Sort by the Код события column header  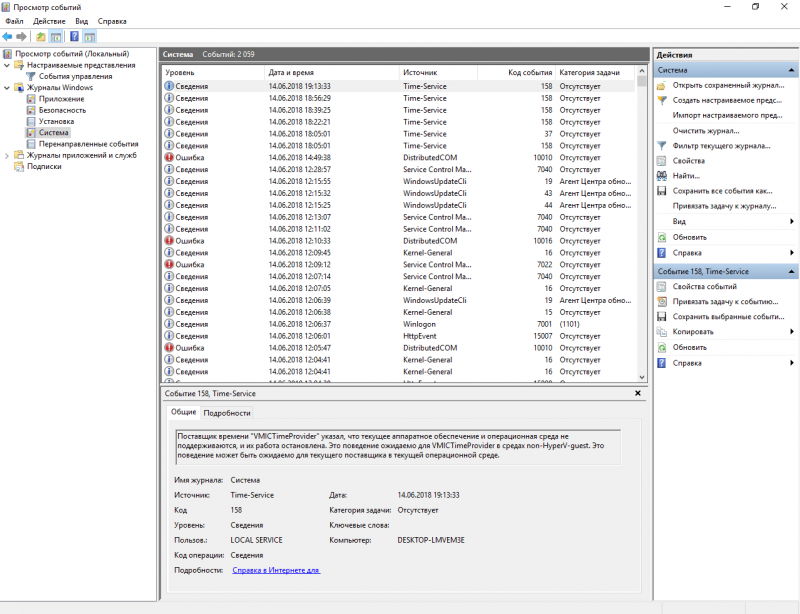(x=516, y=72)
